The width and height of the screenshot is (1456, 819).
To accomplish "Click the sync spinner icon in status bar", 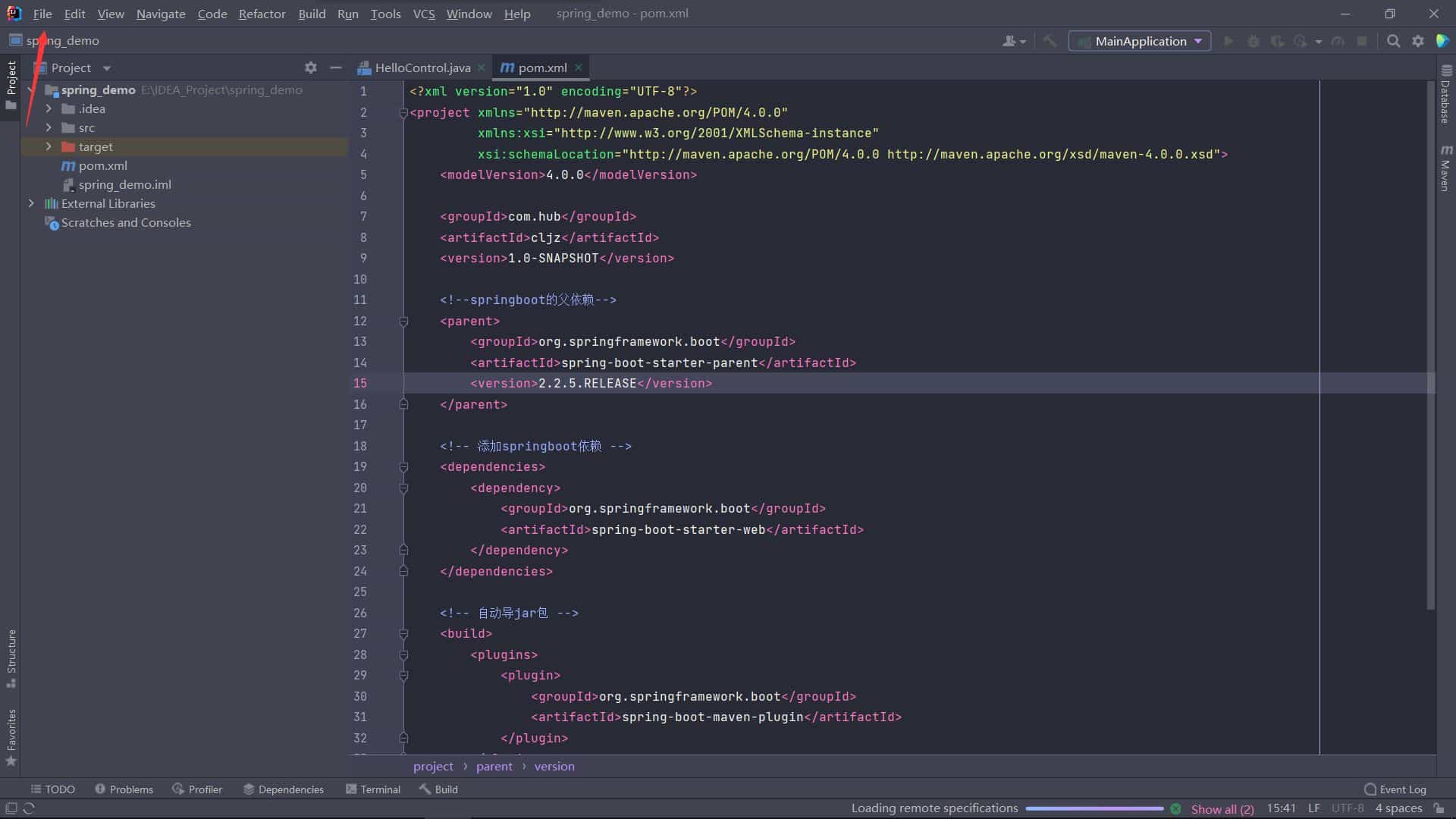I will pos(30,808).
